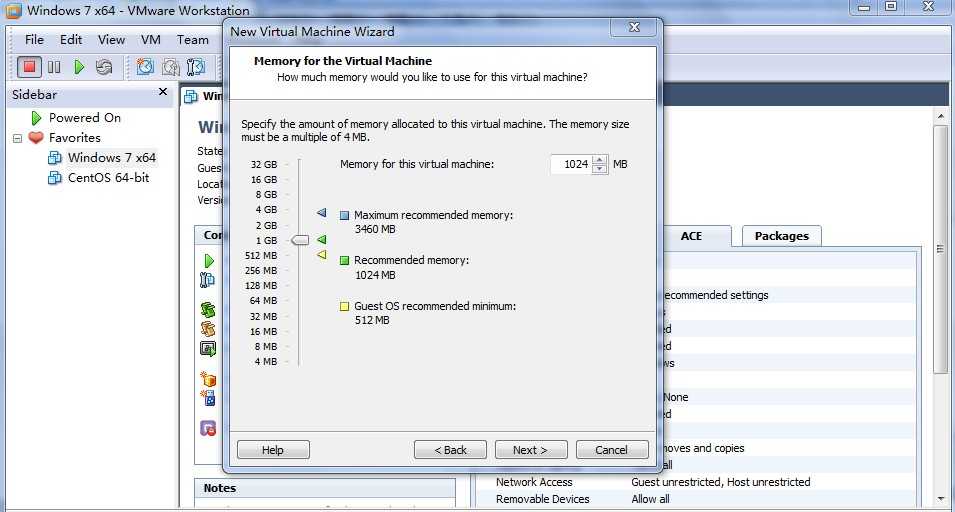Click the Network Access row label
The width and height of the screenshot is (955, 512).
pyautogui.click(x=534, y=482)
